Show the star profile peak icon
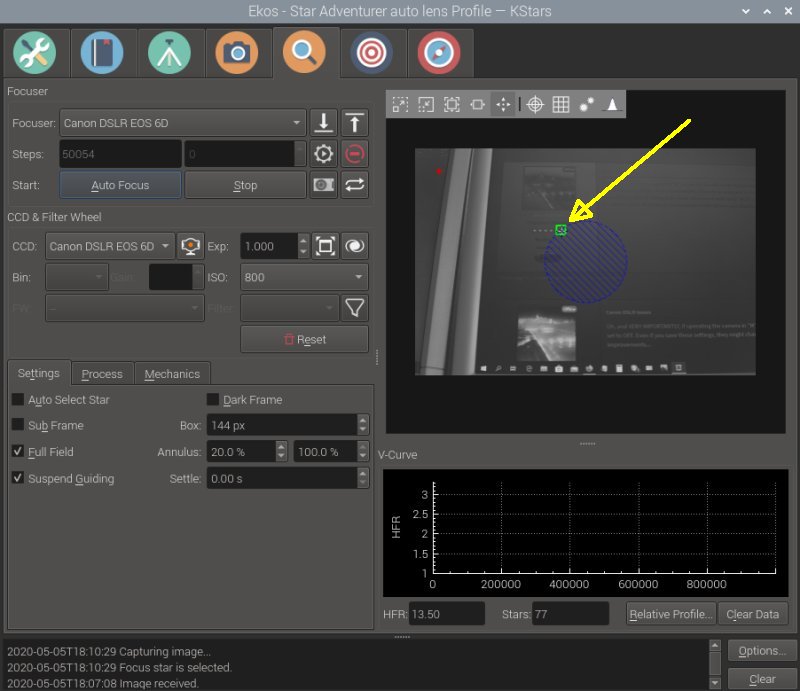Viewport: 800px width, 691px height. [x=612, y=105]
